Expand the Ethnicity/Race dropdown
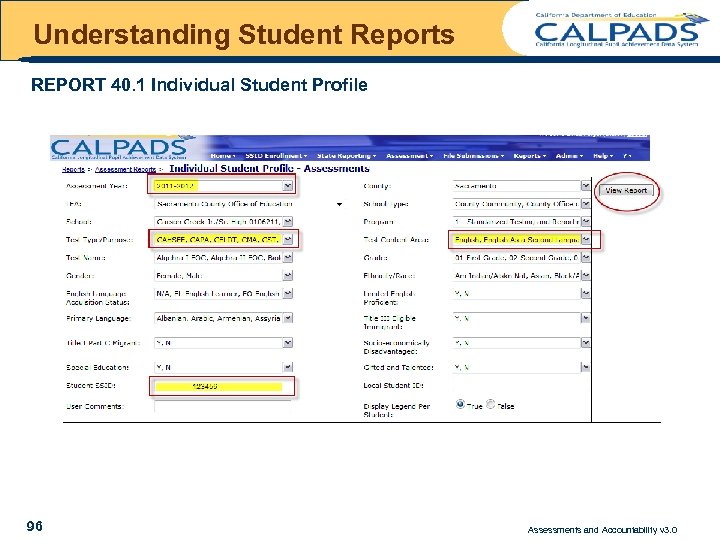The width and height of the screenshot is (720, 540). click(585, 276)
